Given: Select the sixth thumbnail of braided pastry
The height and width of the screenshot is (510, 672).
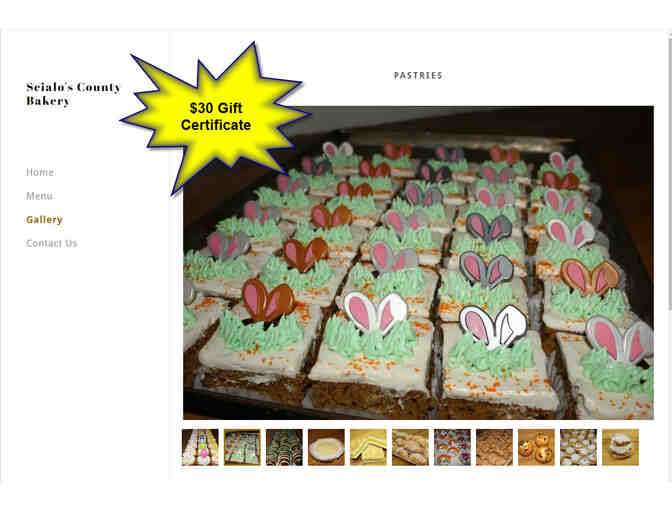Looking at the screenshot, I should tap(410, 447).
